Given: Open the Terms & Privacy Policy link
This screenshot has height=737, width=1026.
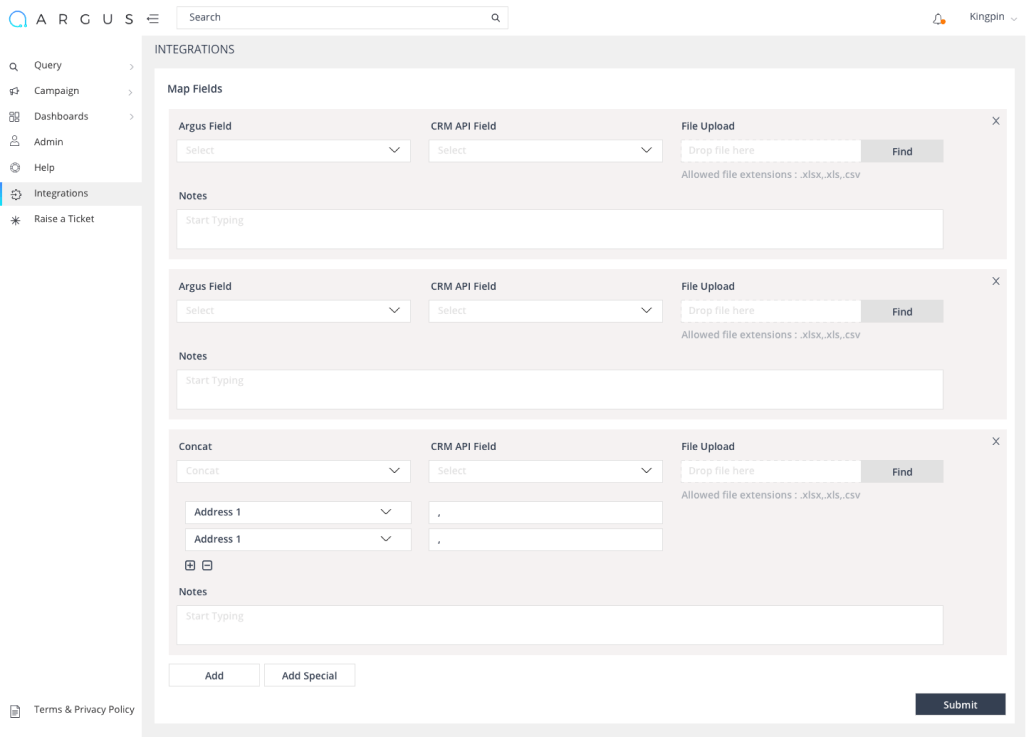Looking at the screenshot, I should [84, 710].
